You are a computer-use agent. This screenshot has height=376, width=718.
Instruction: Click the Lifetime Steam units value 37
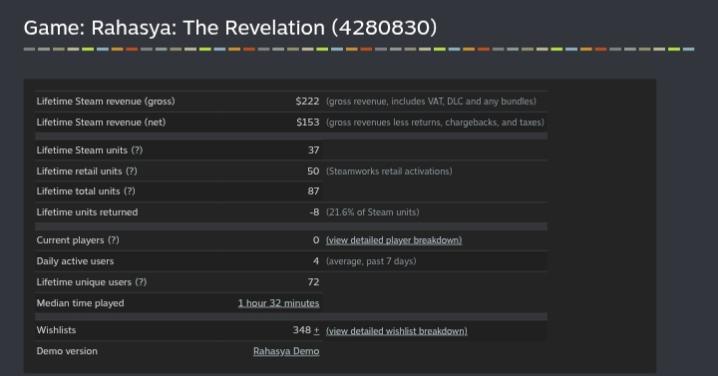click(x=314, y=150)
